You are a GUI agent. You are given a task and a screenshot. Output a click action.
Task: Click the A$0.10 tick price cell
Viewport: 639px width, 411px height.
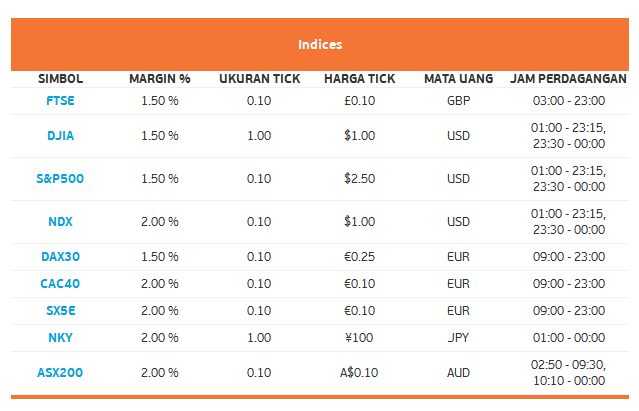[x=359, y=373]
